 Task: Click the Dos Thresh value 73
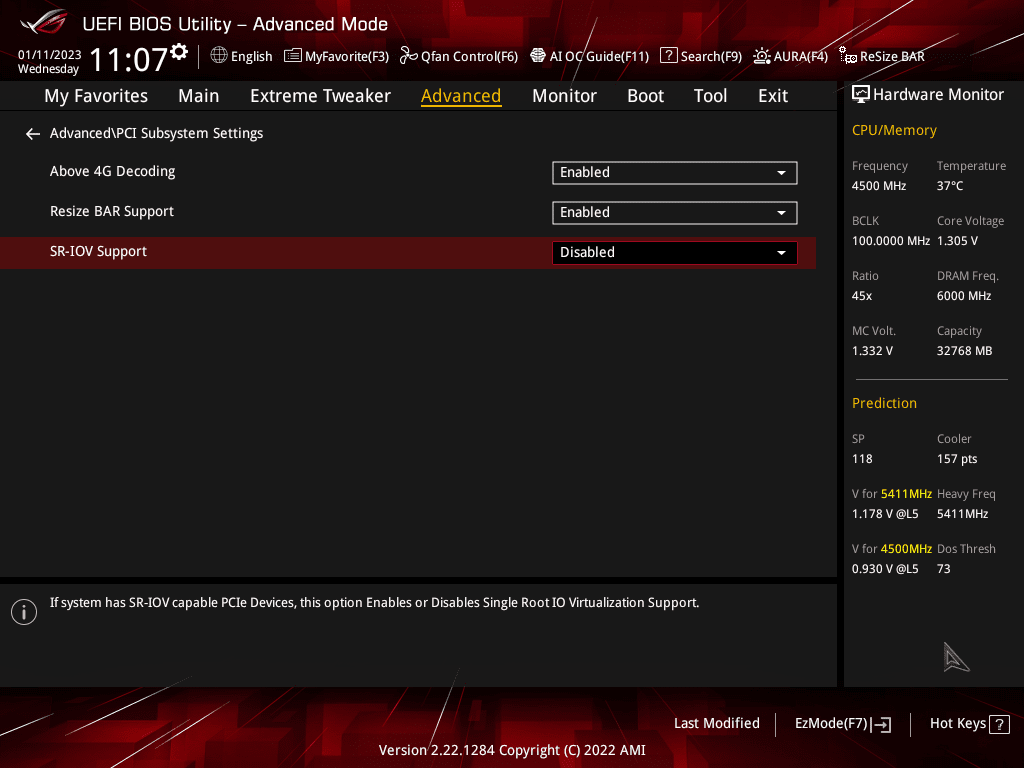(943, 569)
